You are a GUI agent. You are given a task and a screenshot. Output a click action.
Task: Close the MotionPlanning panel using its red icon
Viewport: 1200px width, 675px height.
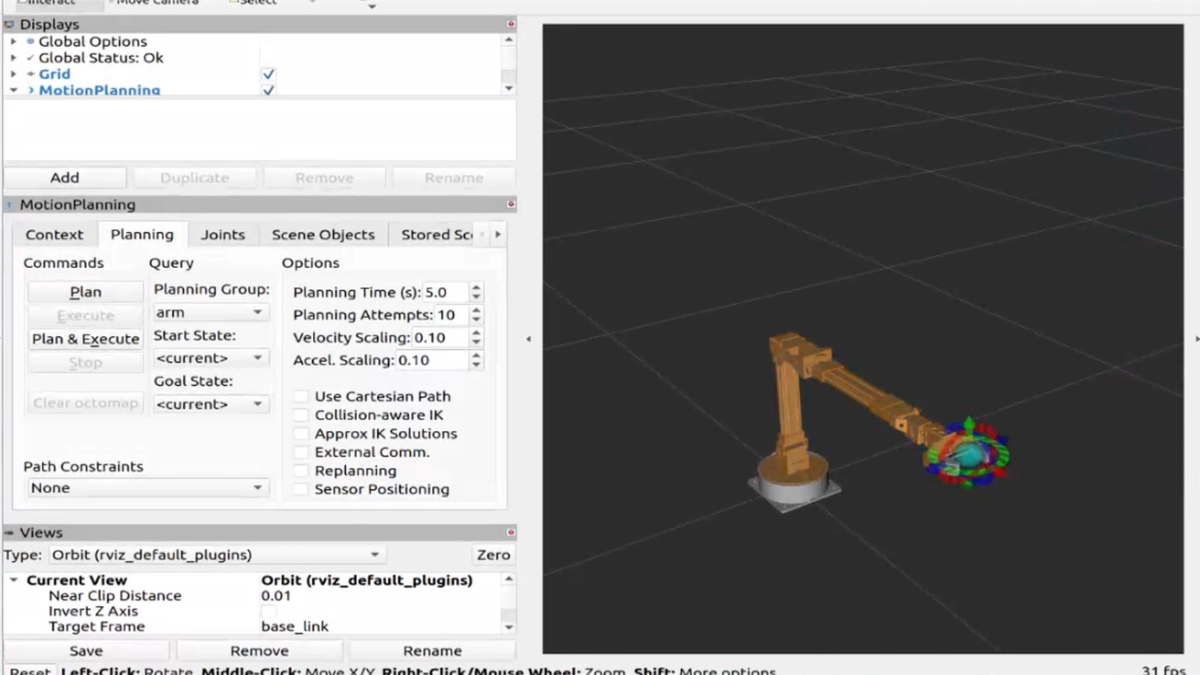pos(510,204)
